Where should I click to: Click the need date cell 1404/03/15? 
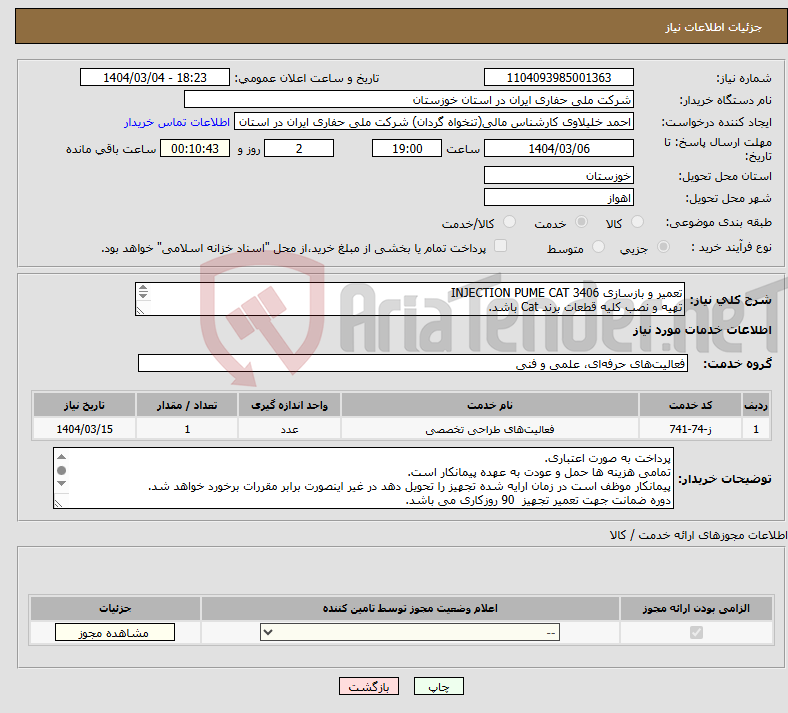pos(84,429)
